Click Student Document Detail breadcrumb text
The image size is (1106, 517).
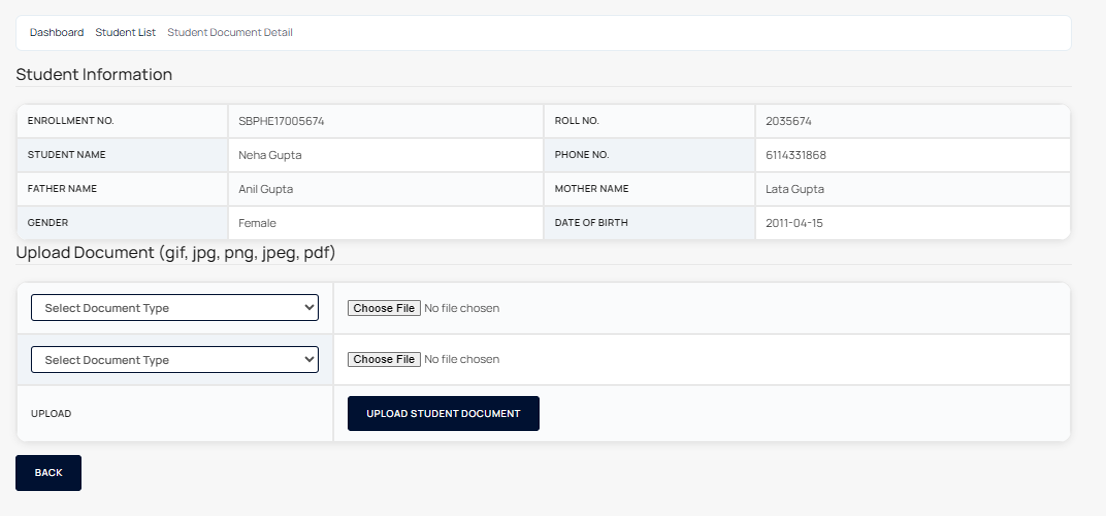230,32
